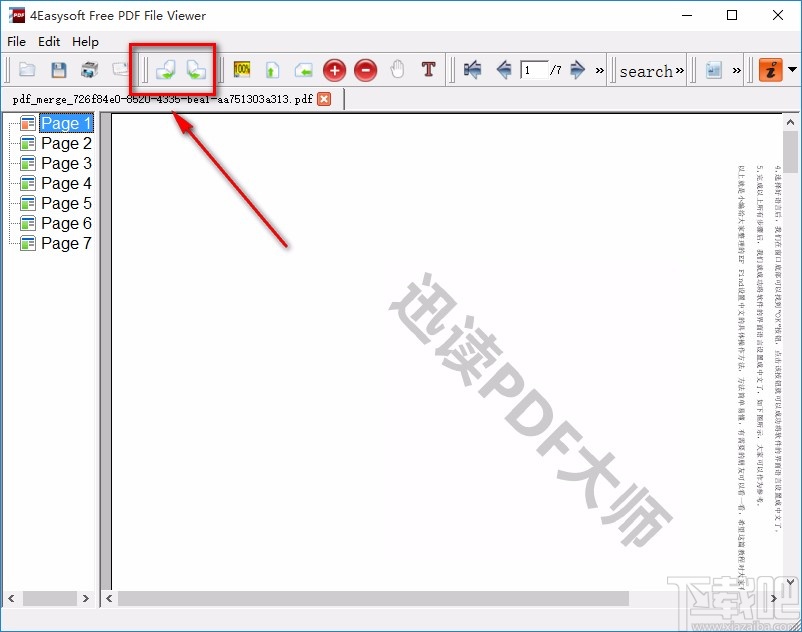Open the Edit menu
This screenshot has width=802, height=632.
(48, 42)
